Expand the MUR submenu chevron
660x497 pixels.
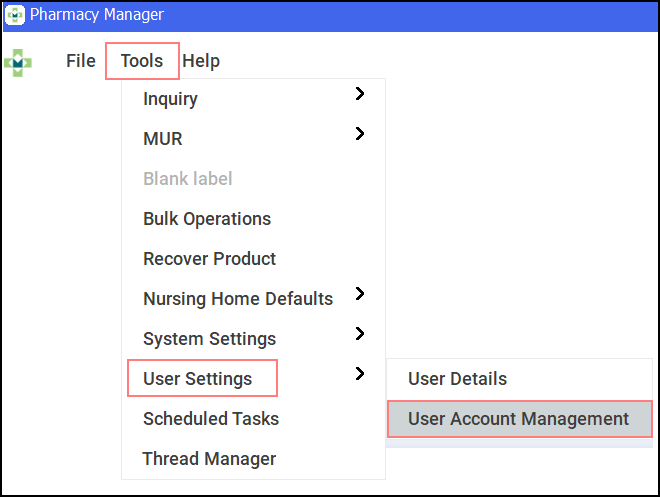point(360,134)
